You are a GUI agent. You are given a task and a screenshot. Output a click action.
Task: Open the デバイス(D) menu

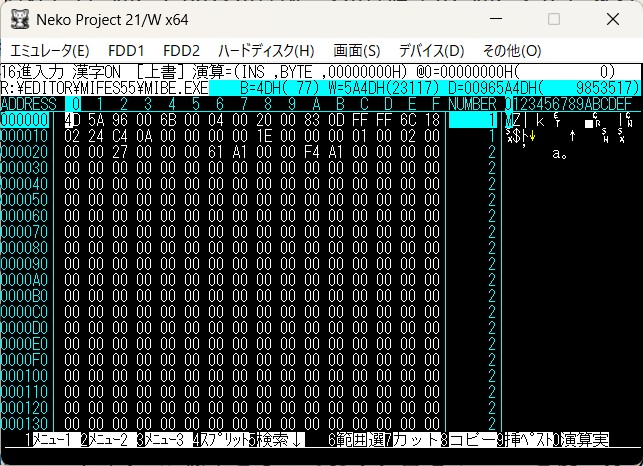(x=431, y=50)
